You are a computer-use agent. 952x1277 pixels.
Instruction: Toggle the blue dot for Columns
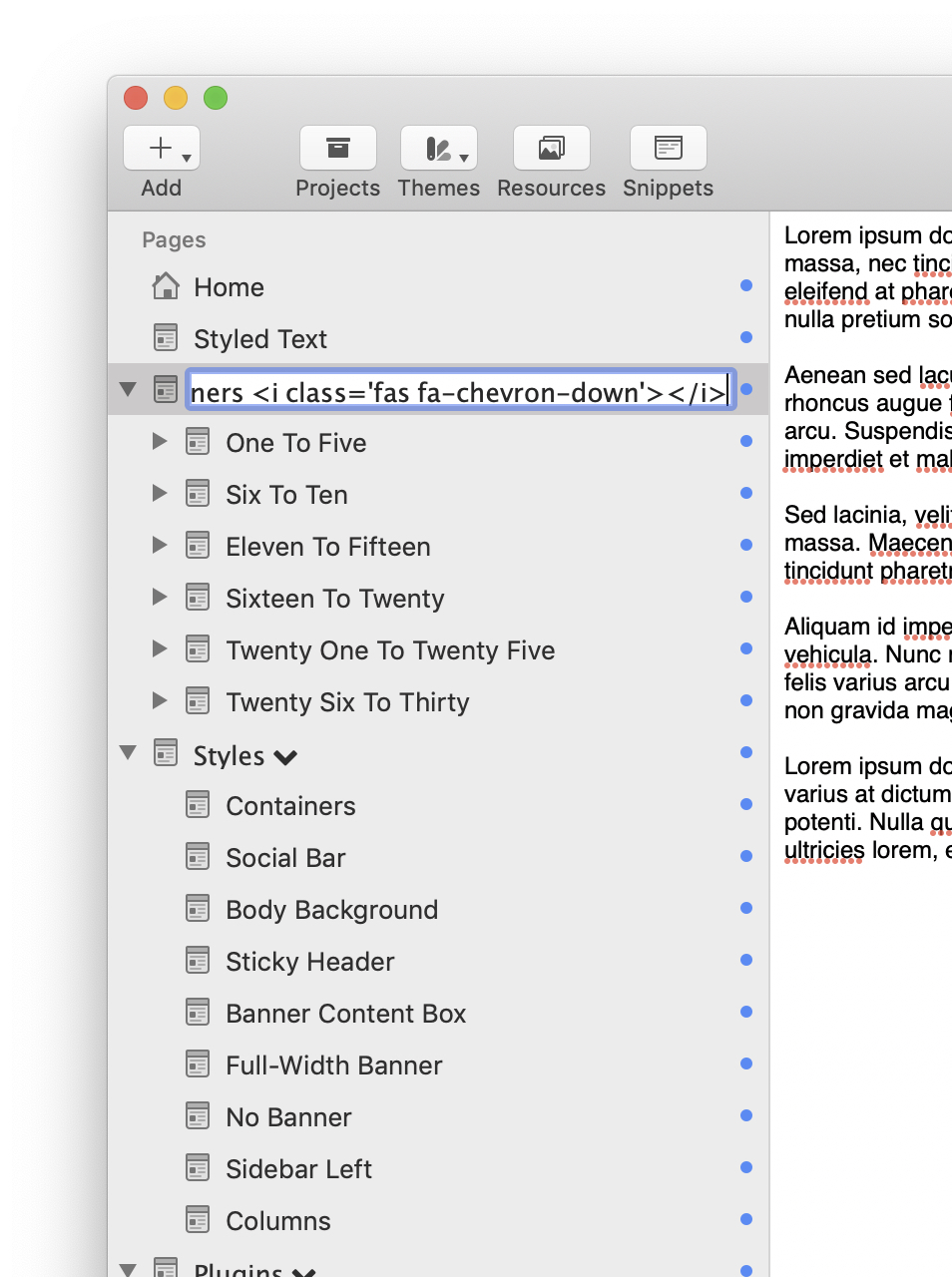(x=746, y=1219)
